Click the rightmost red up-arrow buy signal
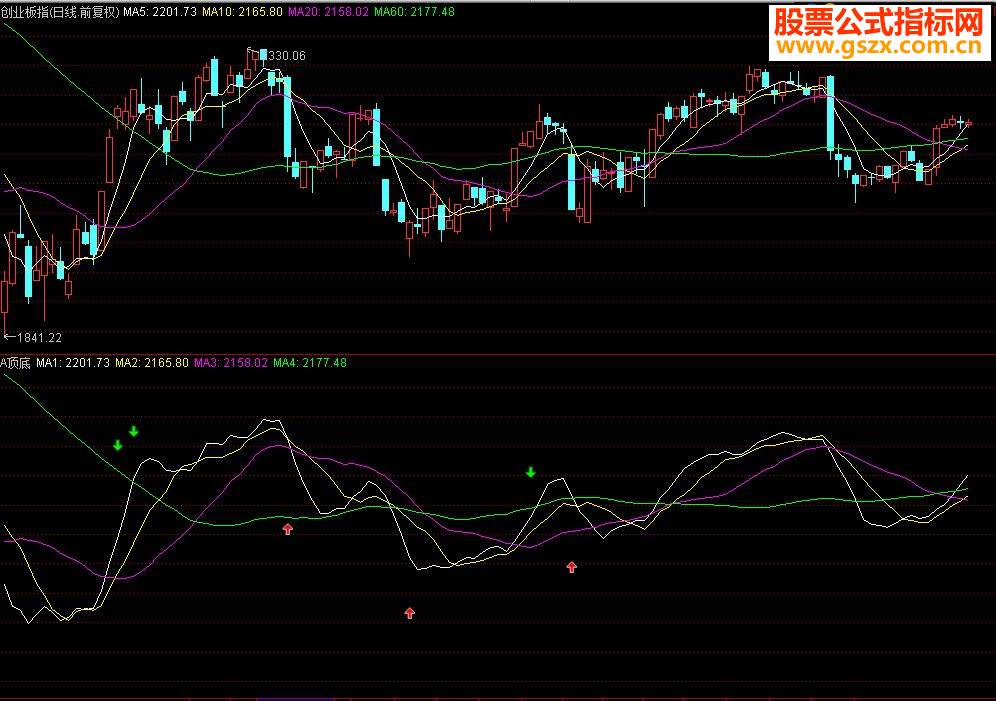 (572, 567)
